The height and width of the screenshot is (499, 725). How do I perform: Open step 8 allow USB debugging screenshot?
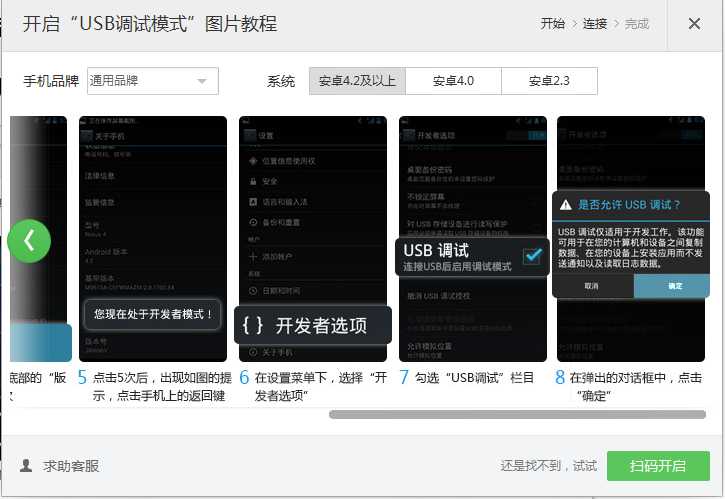click(x=631, y=239)
